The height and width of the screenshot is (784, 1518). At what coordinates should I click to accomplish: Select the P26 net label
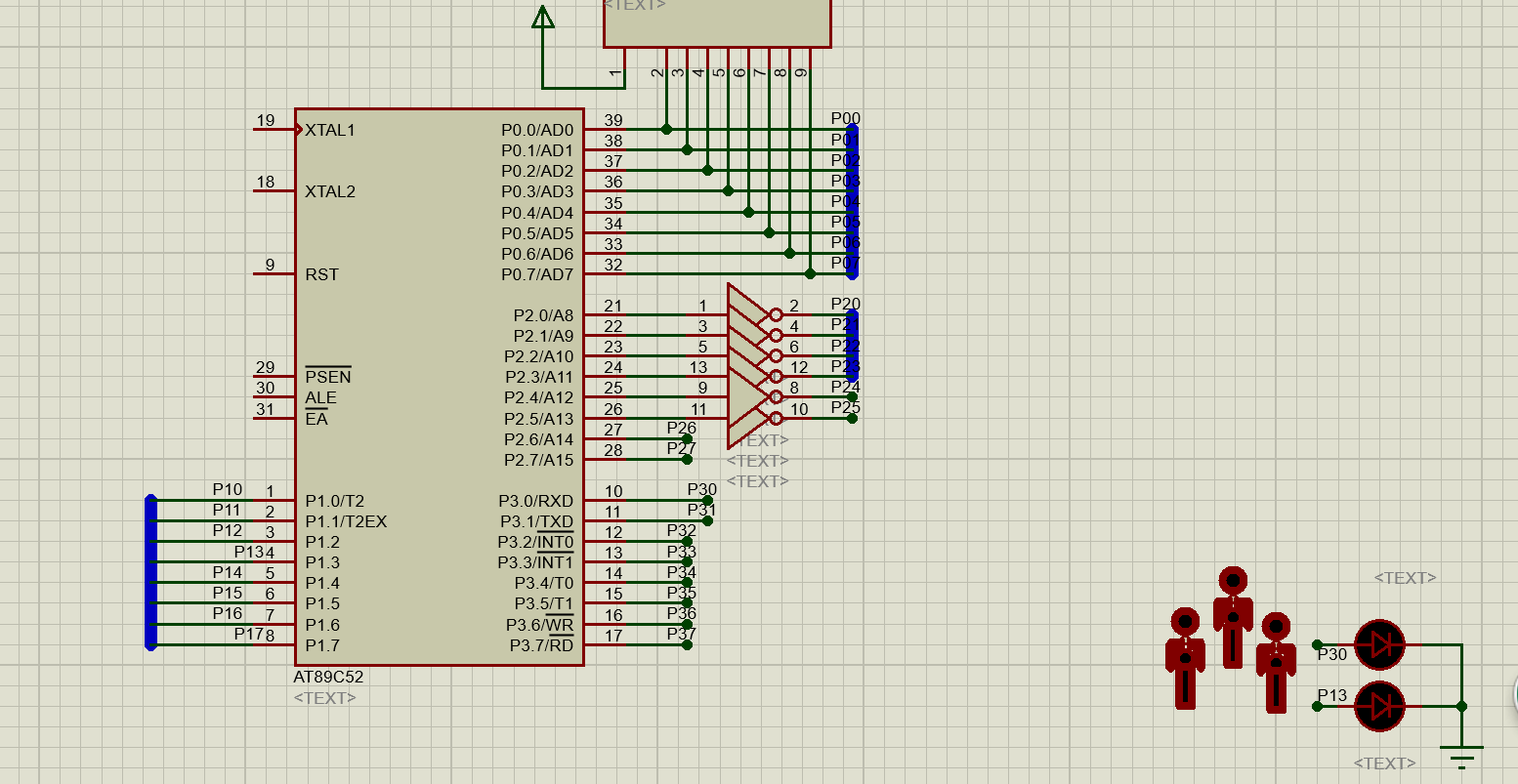681,428
